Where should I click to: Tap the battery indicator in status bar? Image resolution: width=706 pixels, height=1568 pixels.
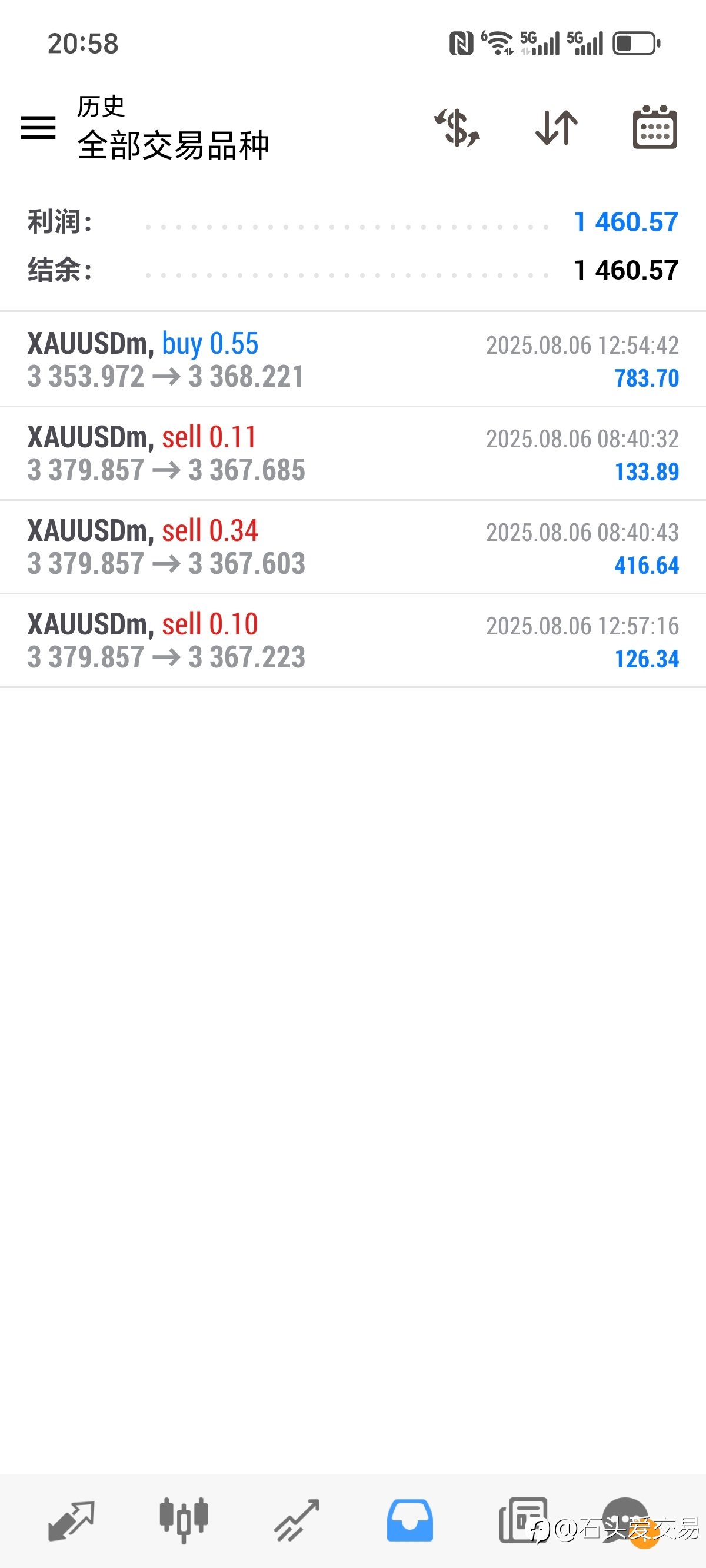636,44
